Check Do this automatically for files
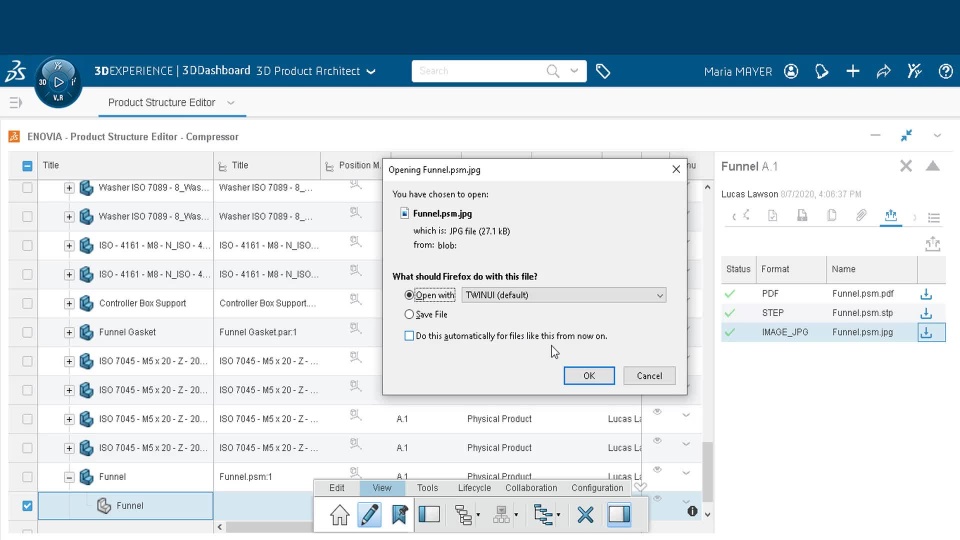 pyautogui.click(x=409, y=336)
